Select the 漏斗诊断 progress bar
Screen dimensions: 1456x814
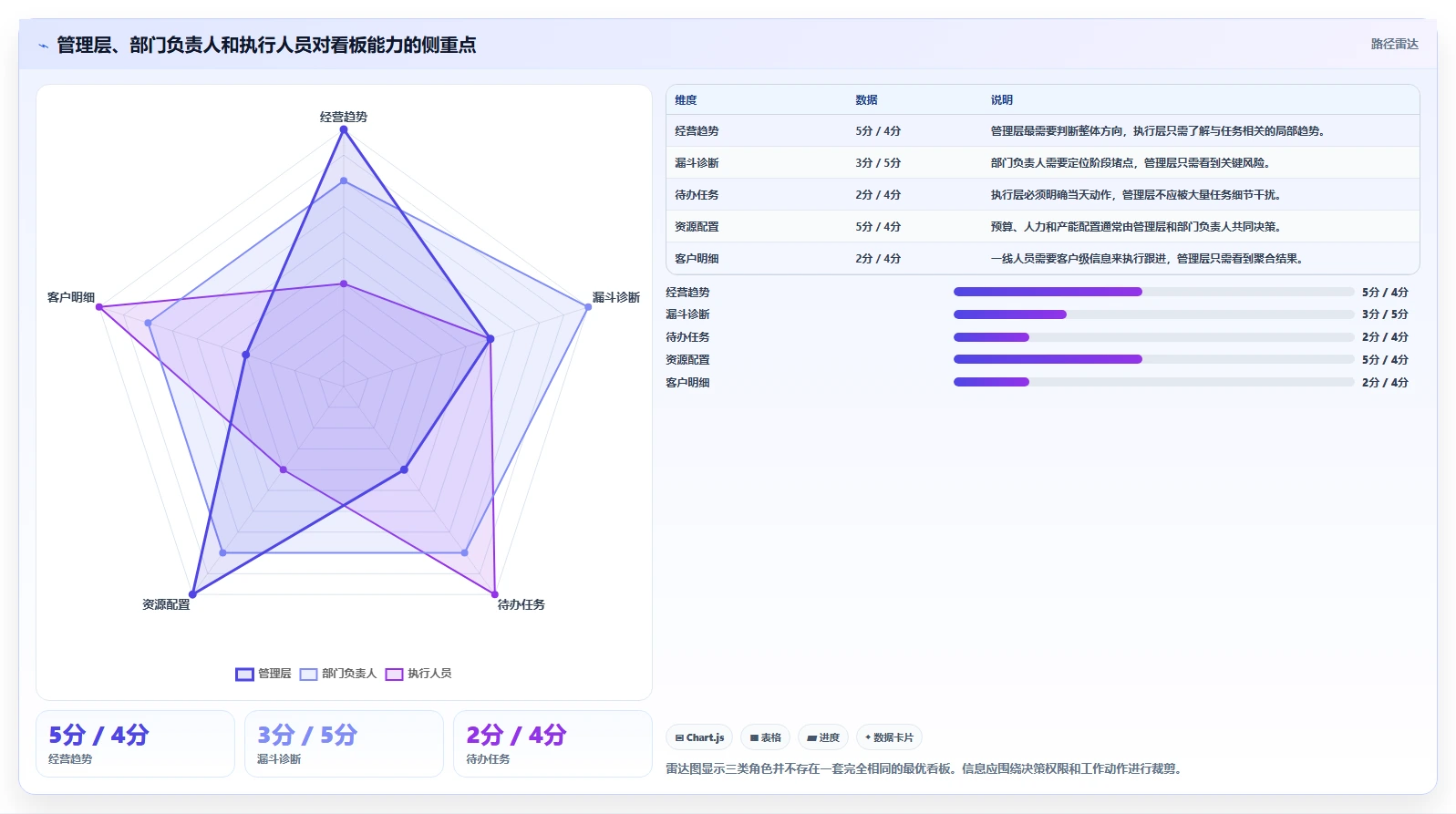coord(1153,314)
